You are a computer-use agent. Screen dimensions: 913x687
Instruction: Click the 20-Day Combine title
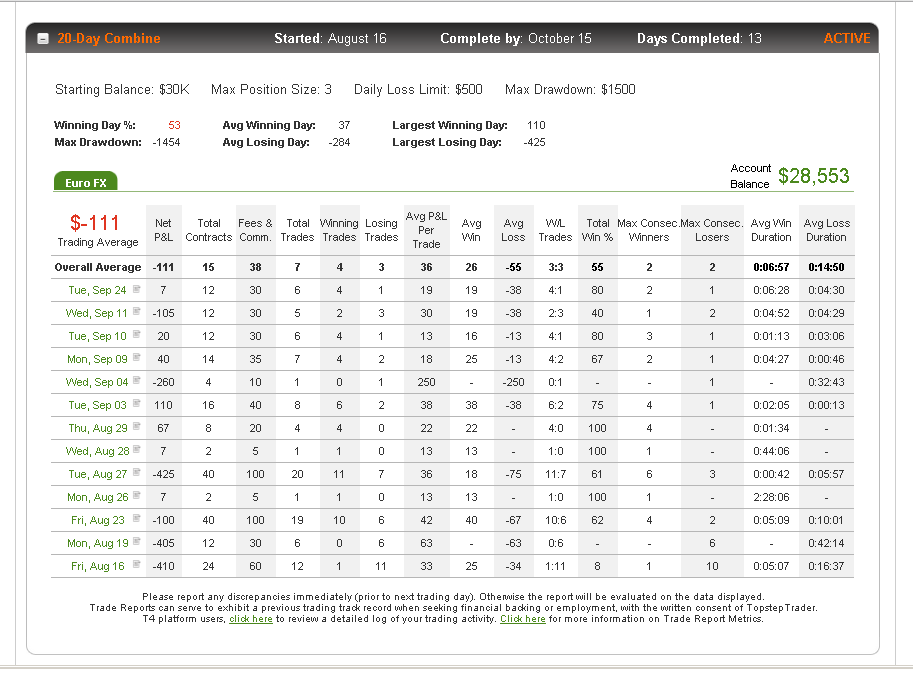pyautogui.click(x=109, y=38)
